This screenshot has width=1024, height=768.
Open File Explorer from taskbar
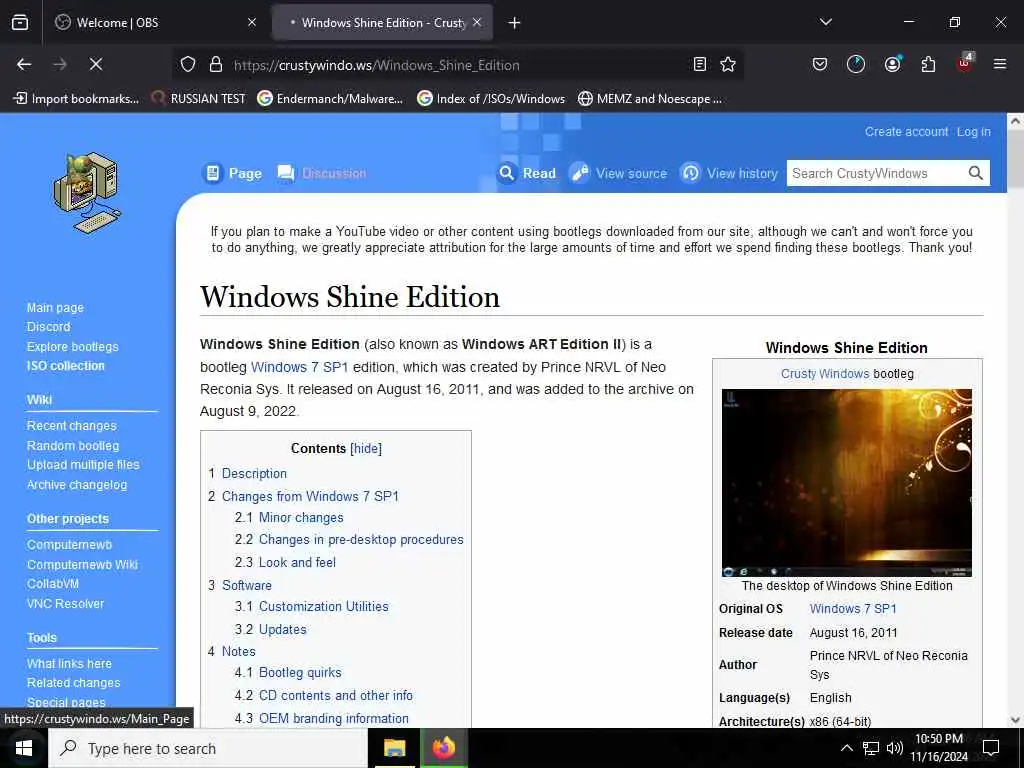pyautogui.click(x=394, y=748)
